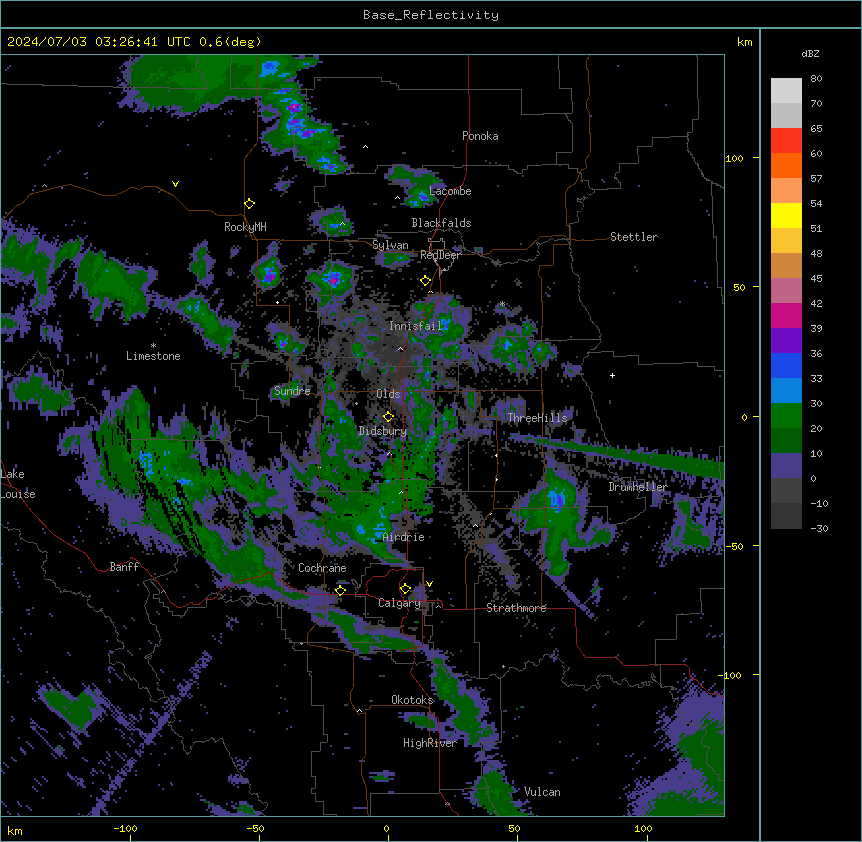Select the yellow diamond marker above Didsbury
This screenshot has height=842, width=862.
click(389, 416)
